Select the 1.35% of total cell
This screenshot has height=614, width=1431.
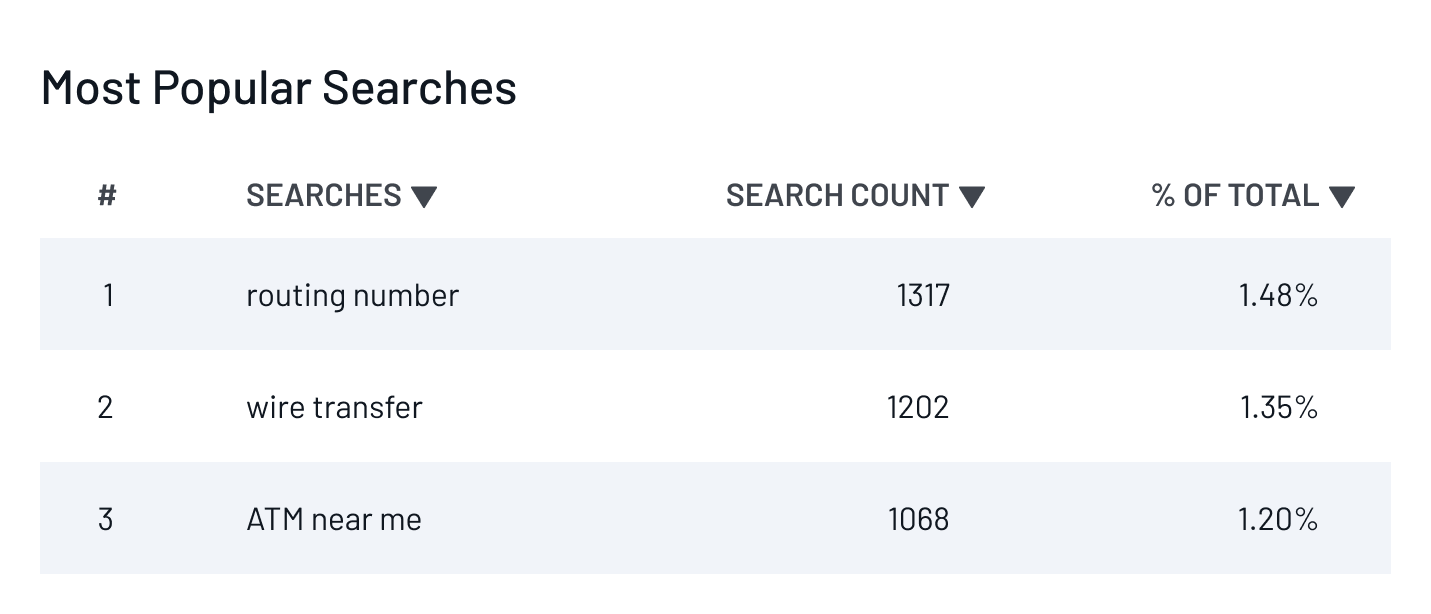pos(1278,407)
